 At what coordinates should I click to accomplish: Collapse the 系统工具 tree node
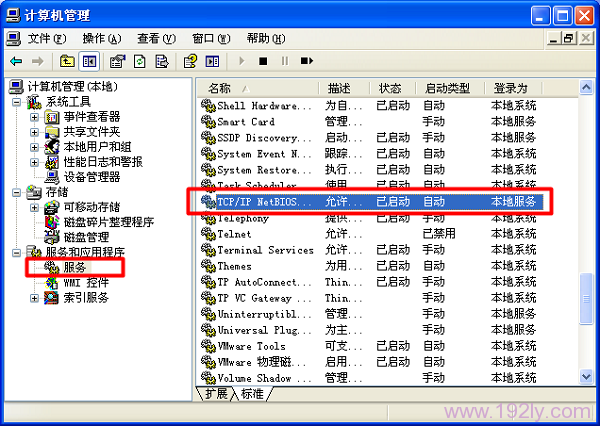coord(16,102)
